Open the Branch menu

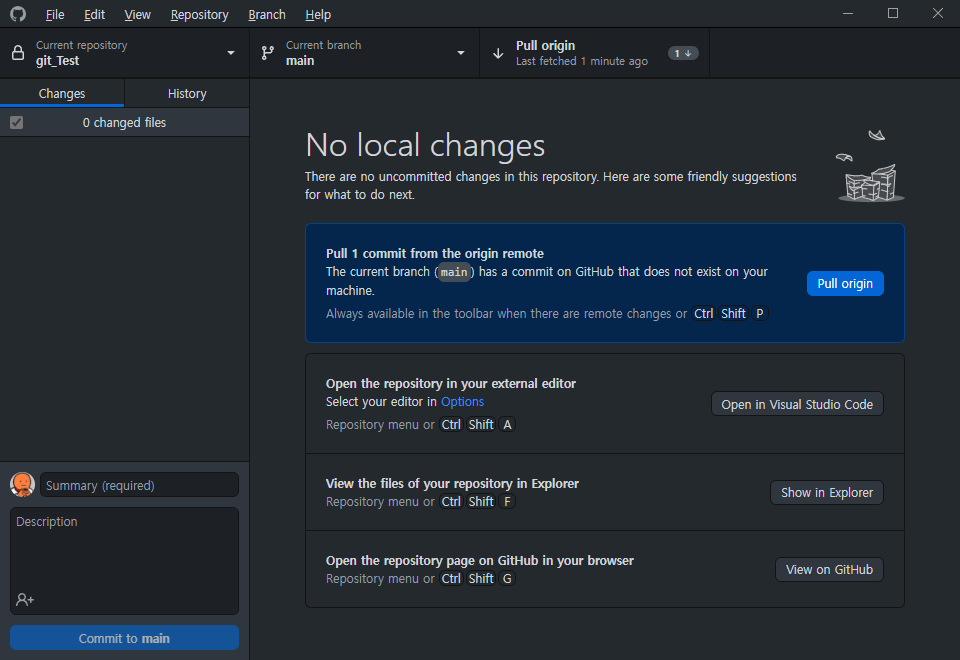[266, 15]
